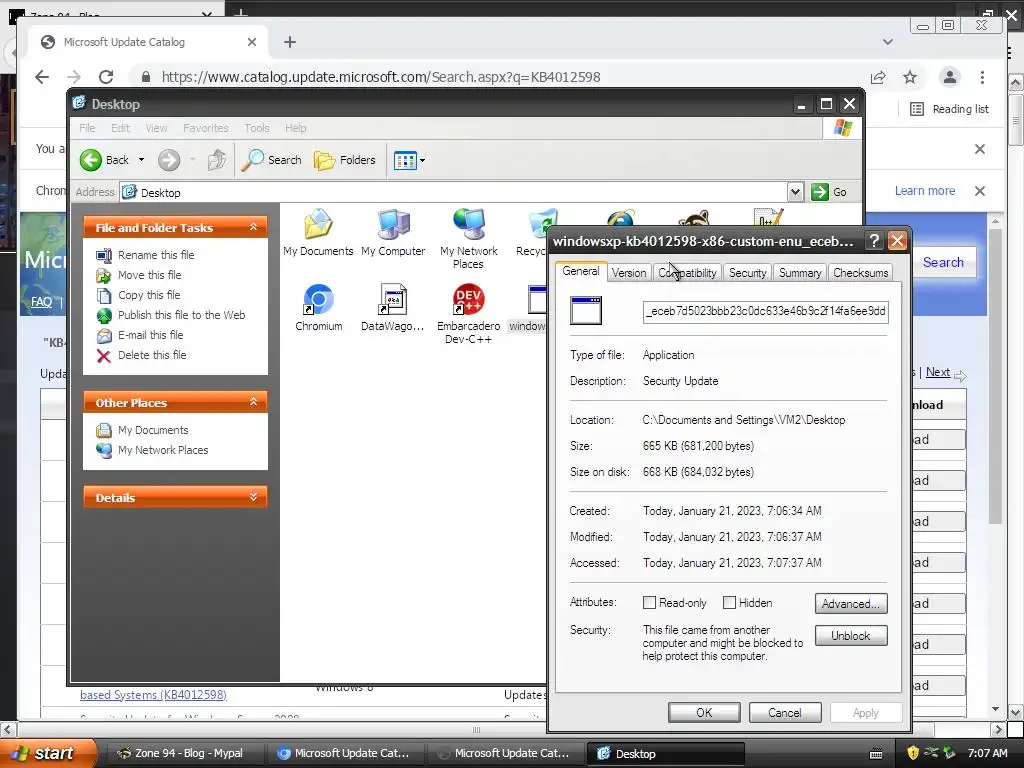Toggle the Read-only checkbox

649,603
